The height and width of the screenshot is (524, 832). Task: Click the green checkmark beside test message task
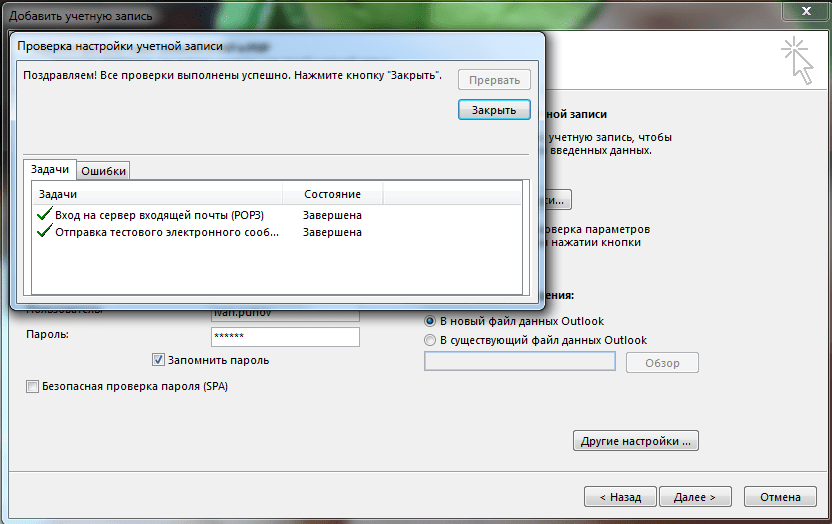point(45,231)
